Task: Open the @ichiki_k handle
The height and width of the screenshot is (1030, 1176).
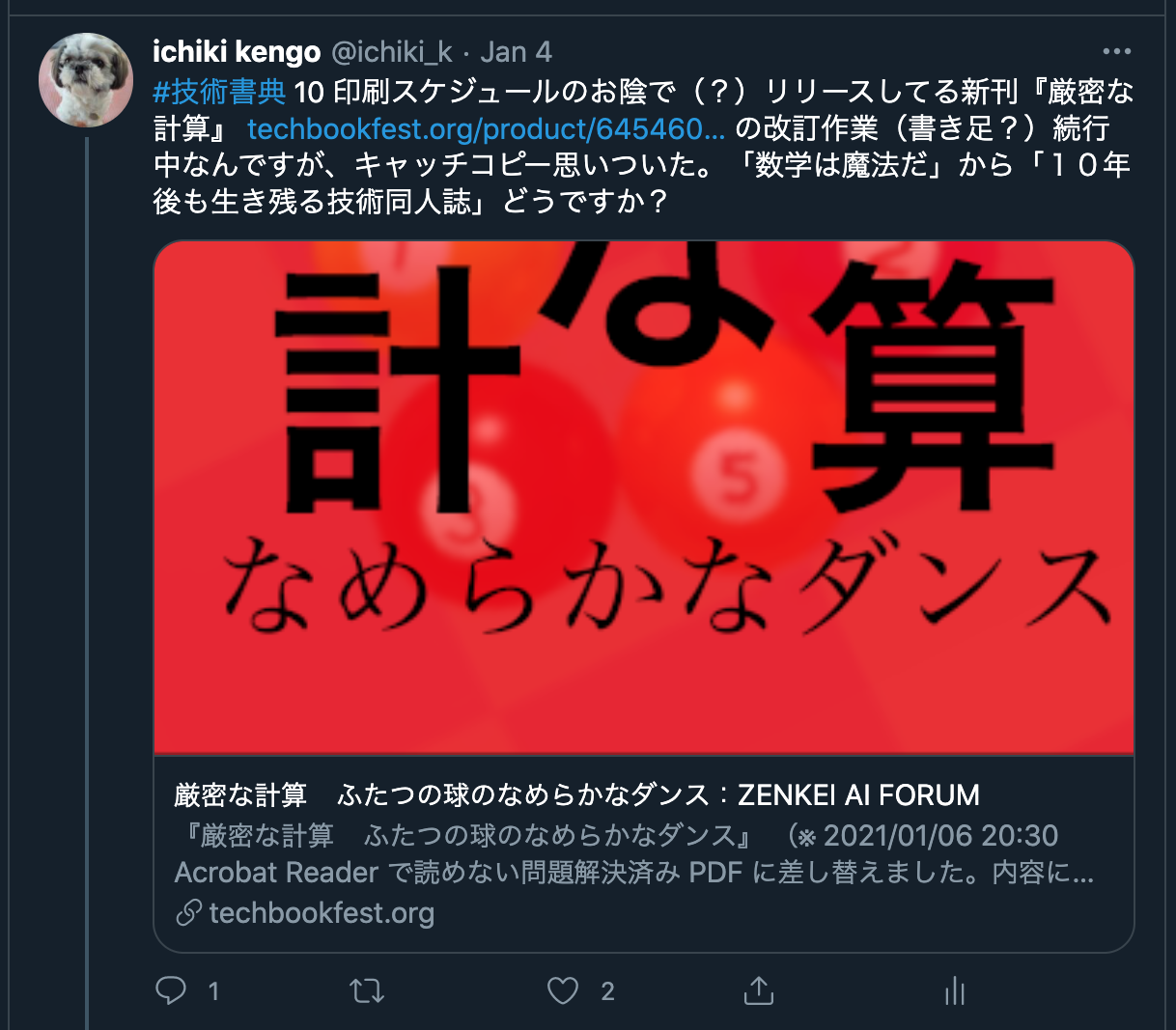Action: tap(391, 51)
